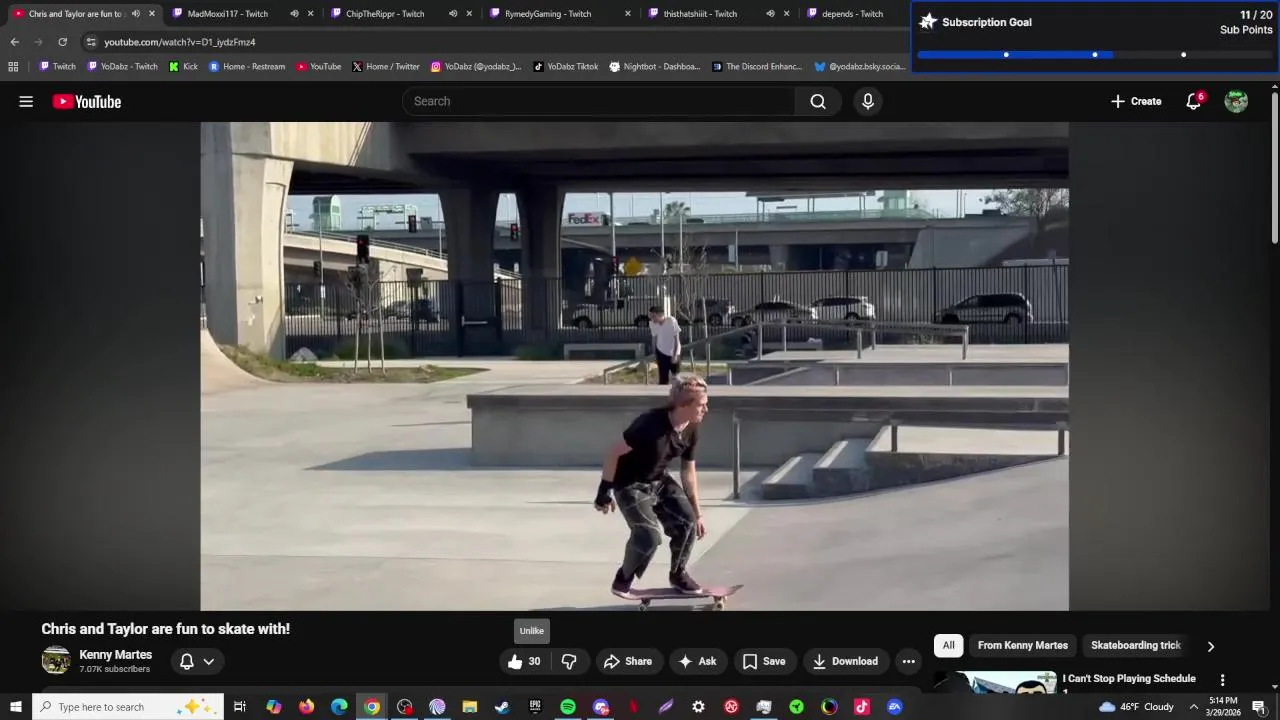The image size is (1280, 720).
Task: Open Epic Games Launcher from the taskbar
Action: (x=535, y=707)
